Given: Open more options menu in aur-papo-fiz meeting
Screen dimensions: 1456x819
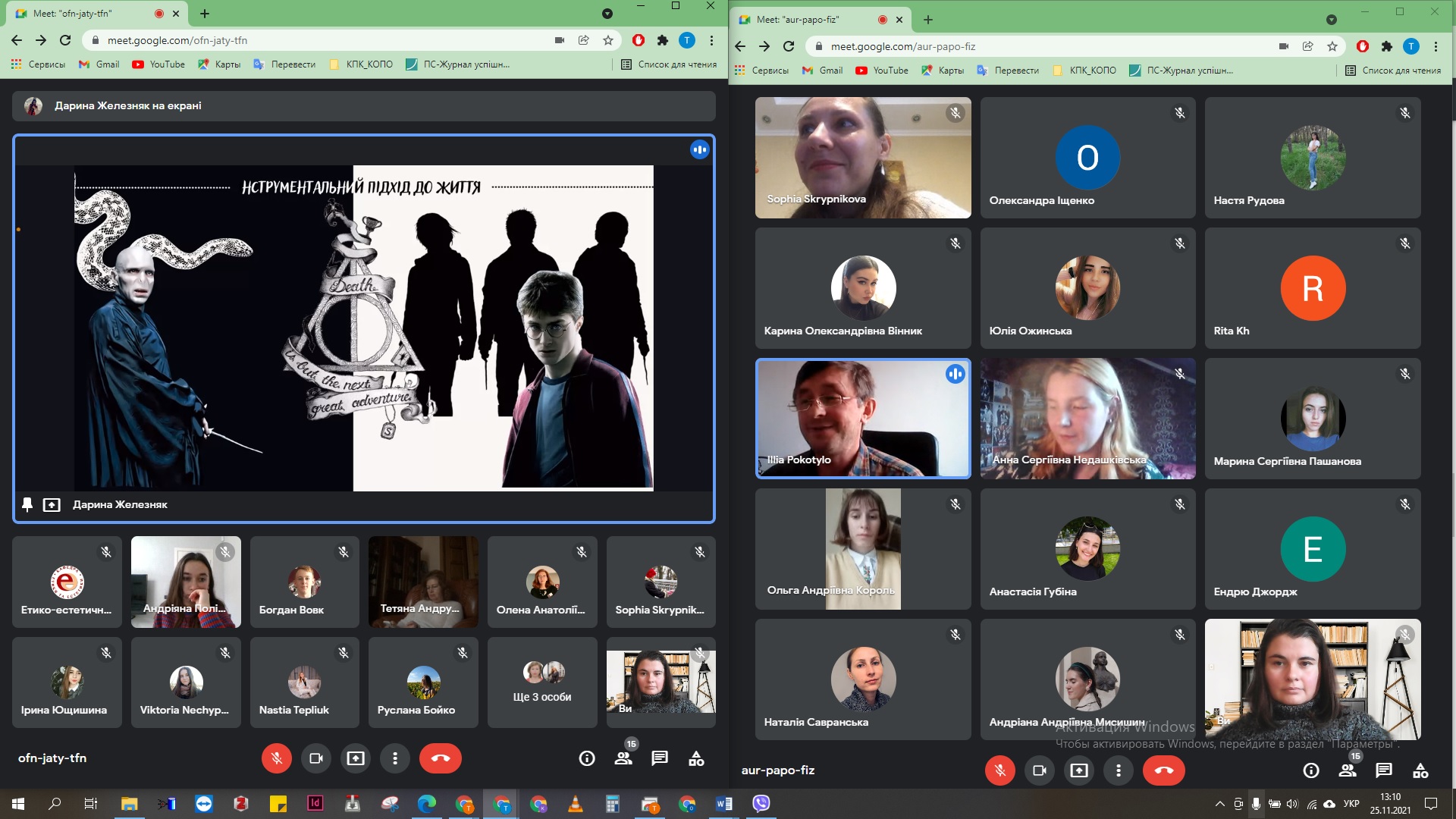Looking at the screenshot, I should [x=1119, y=770].
